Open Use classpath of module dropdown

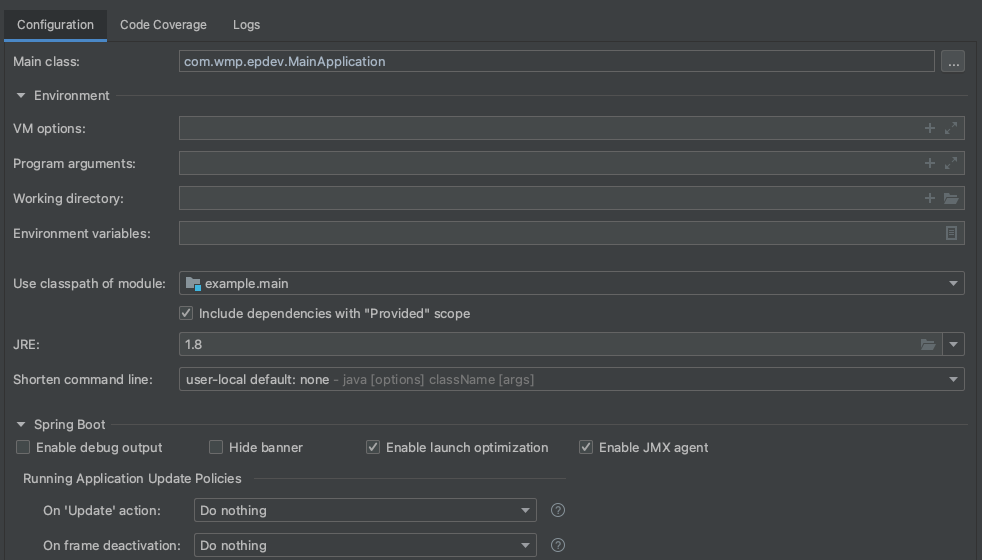point(571,283)
